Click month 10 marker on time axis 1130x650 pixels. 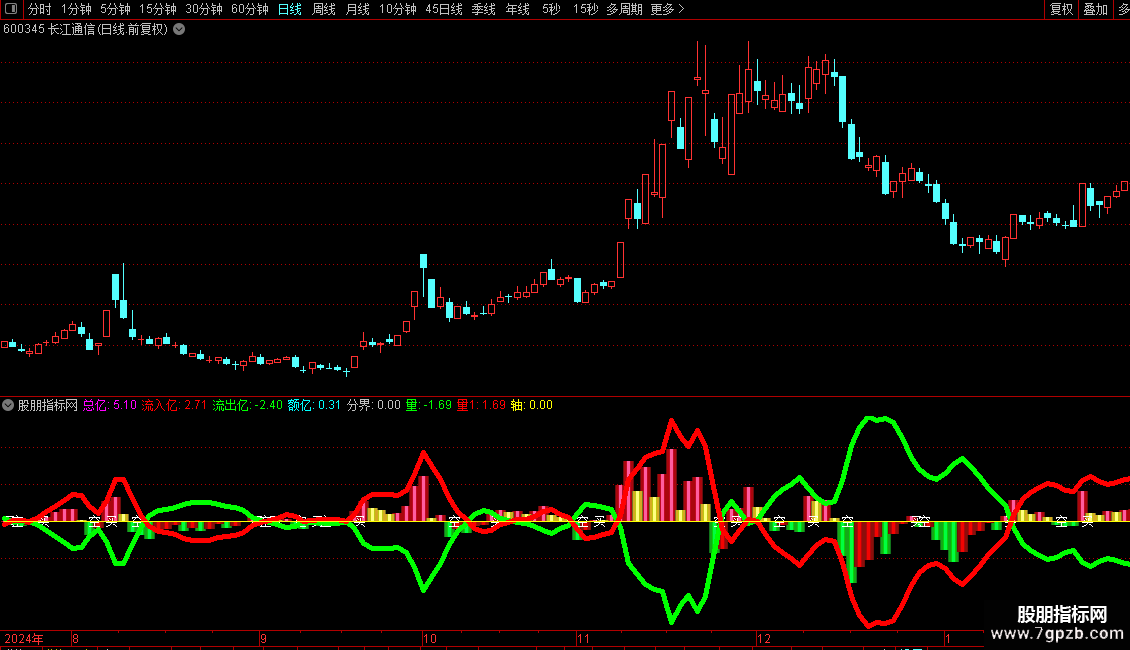pyautogui.click(x=430, y=638)
